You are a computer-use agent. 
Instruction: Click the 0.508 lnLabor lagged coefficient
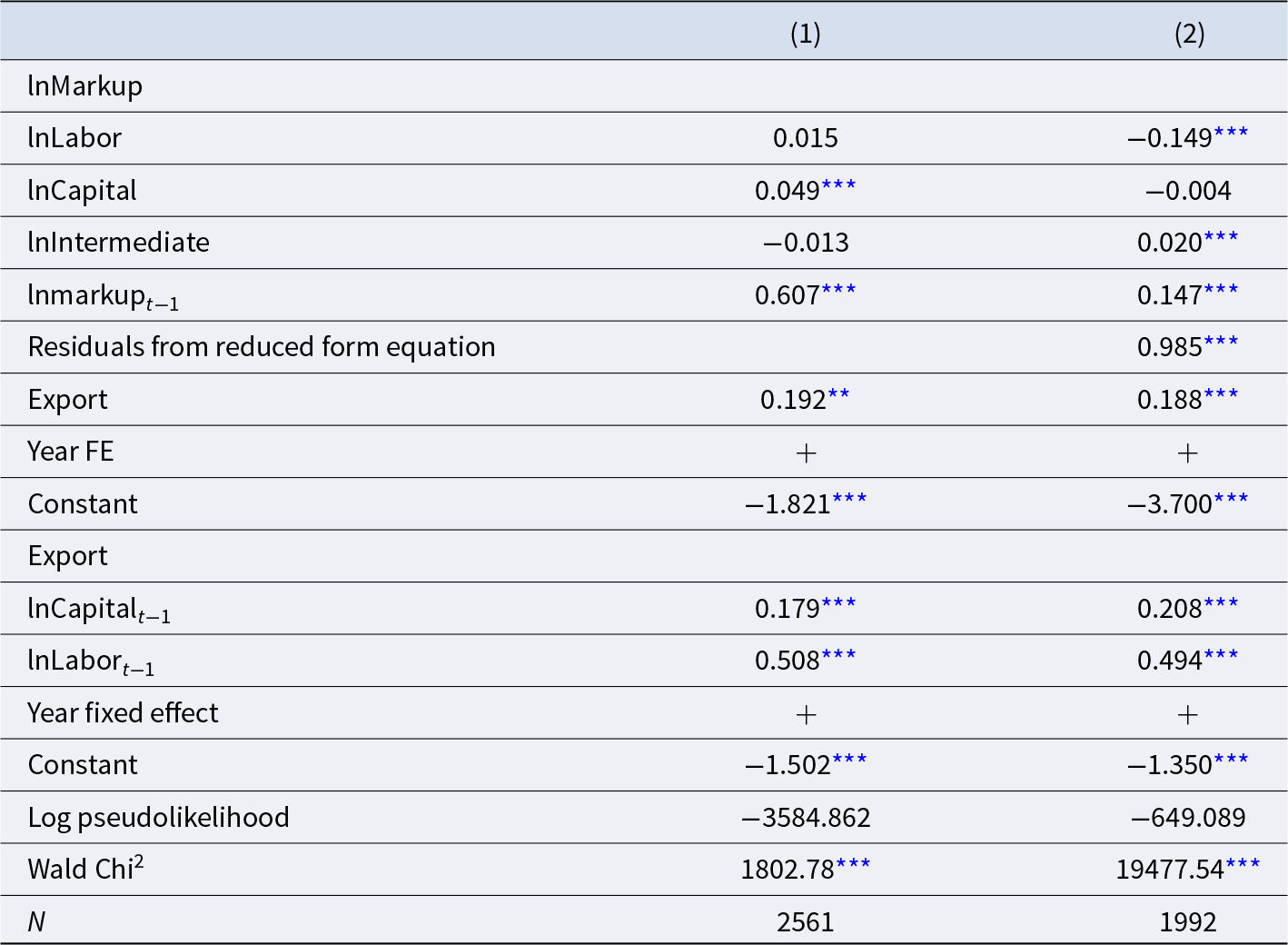tap(788, 661)
